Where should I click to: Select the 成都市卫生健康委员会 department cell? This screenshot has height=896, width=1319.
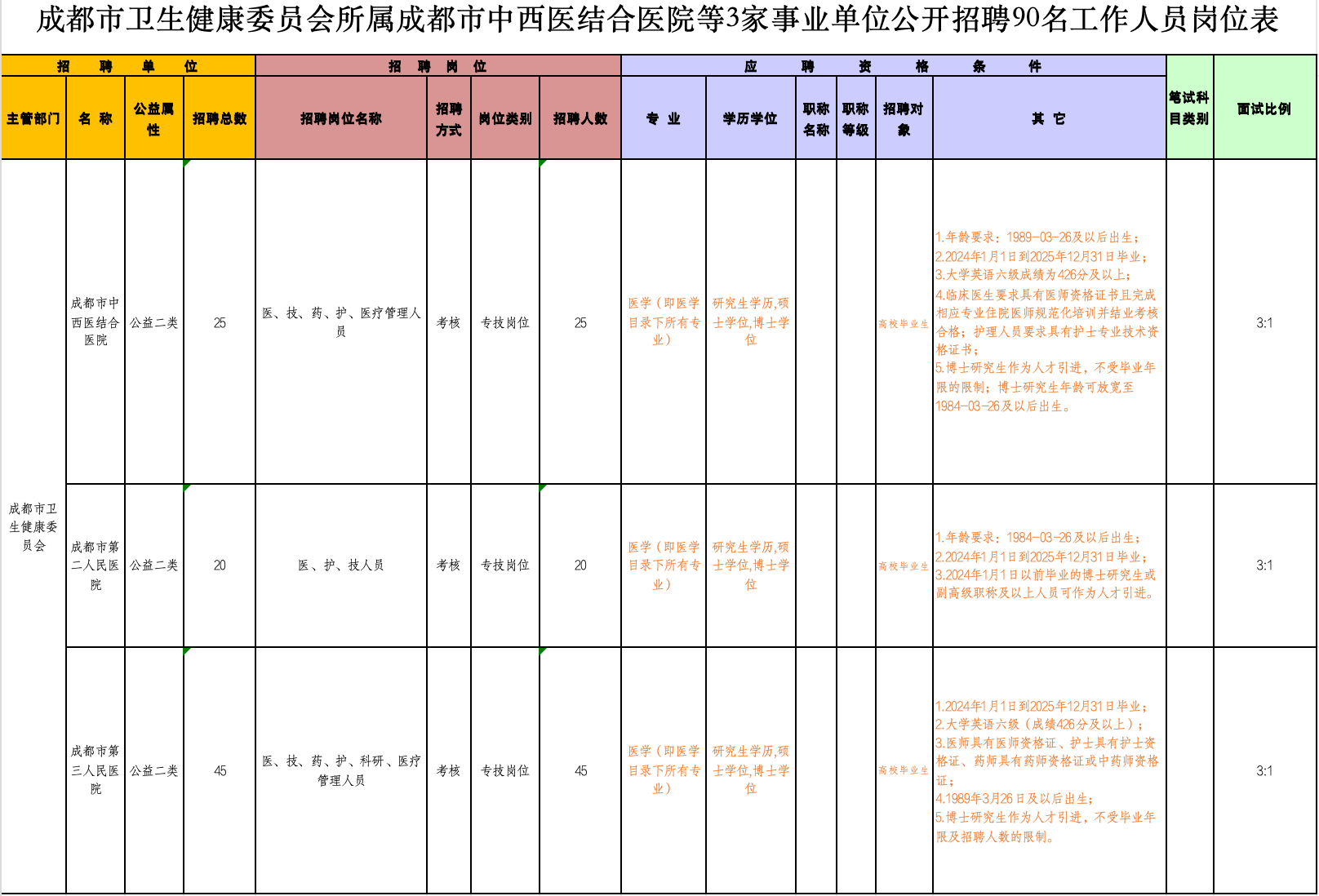click(x=33, y=526)
